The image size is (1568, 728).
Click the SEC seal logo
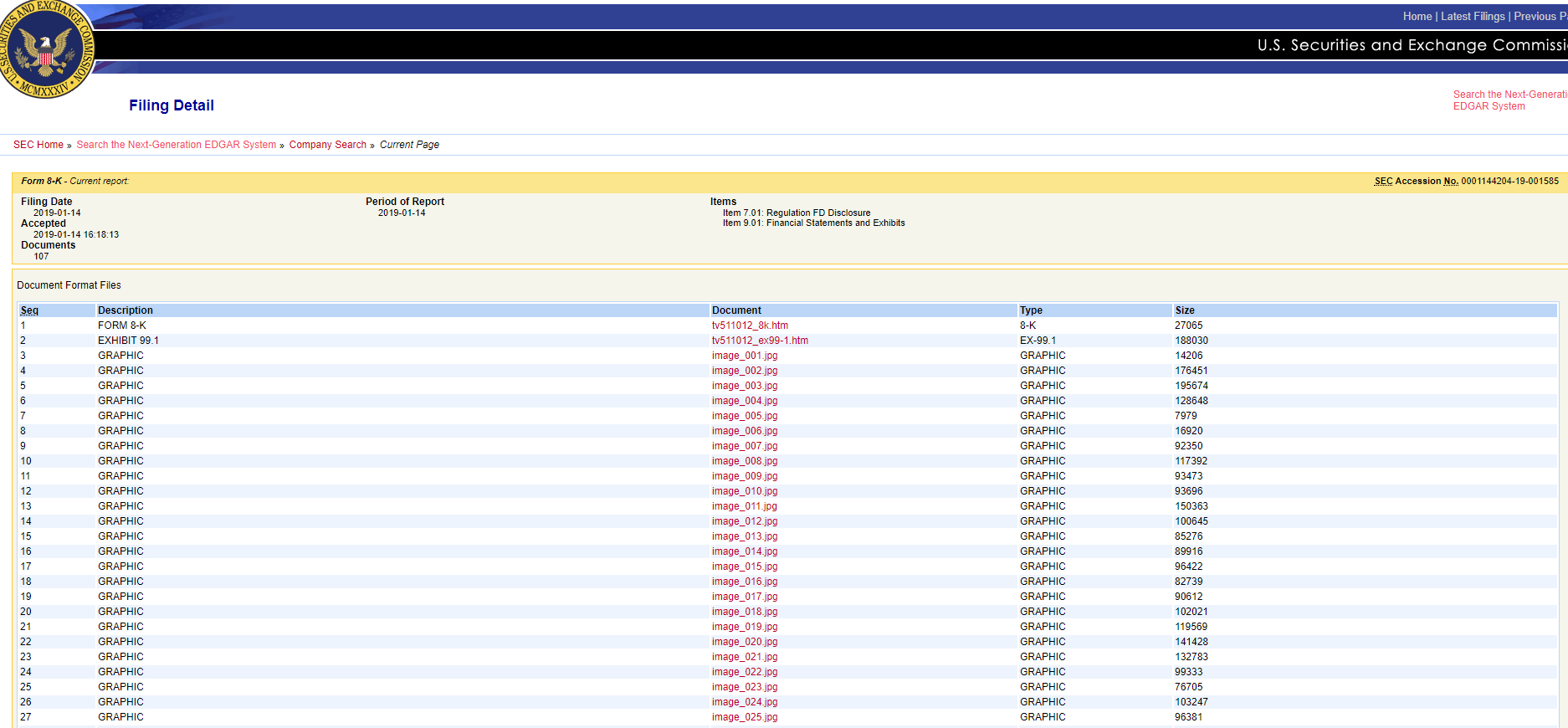coord(46,49)
